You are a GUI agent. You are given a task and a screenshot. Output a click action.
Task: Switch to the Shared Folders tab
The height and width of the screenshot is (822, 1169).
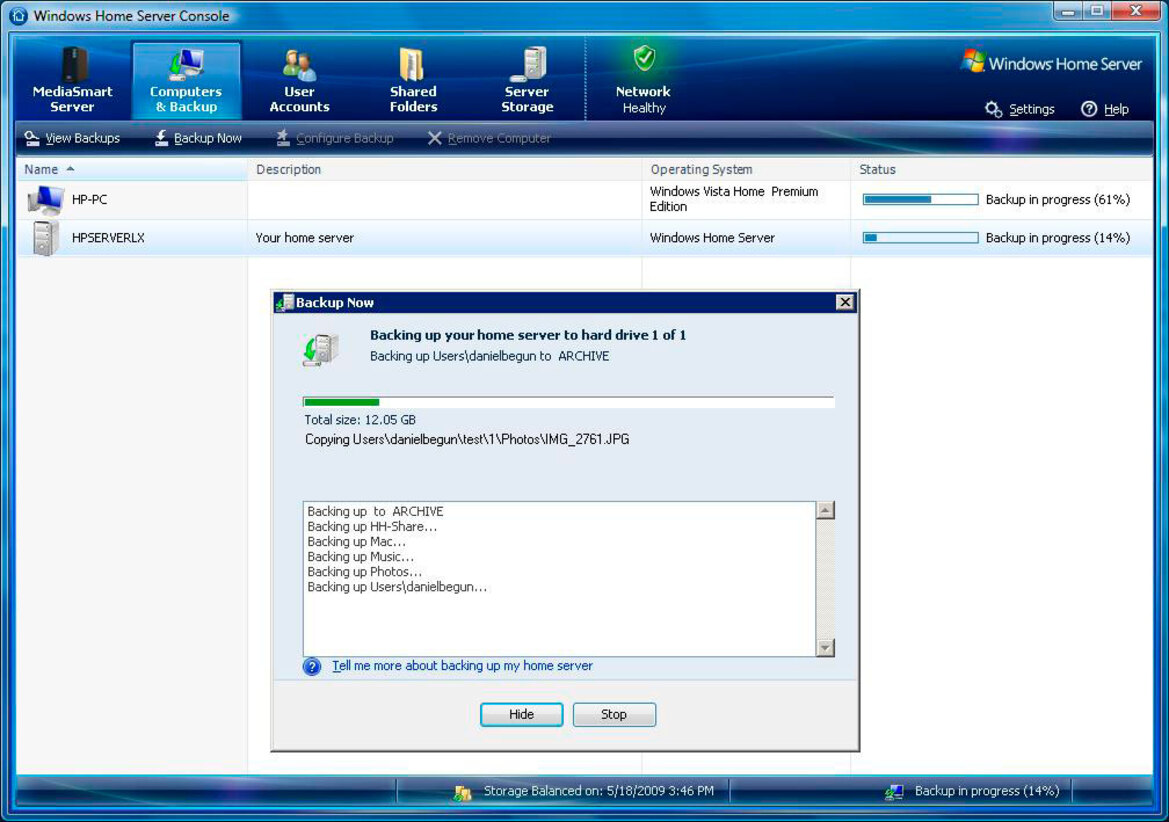pyautogui.click(x=413, y=80)
